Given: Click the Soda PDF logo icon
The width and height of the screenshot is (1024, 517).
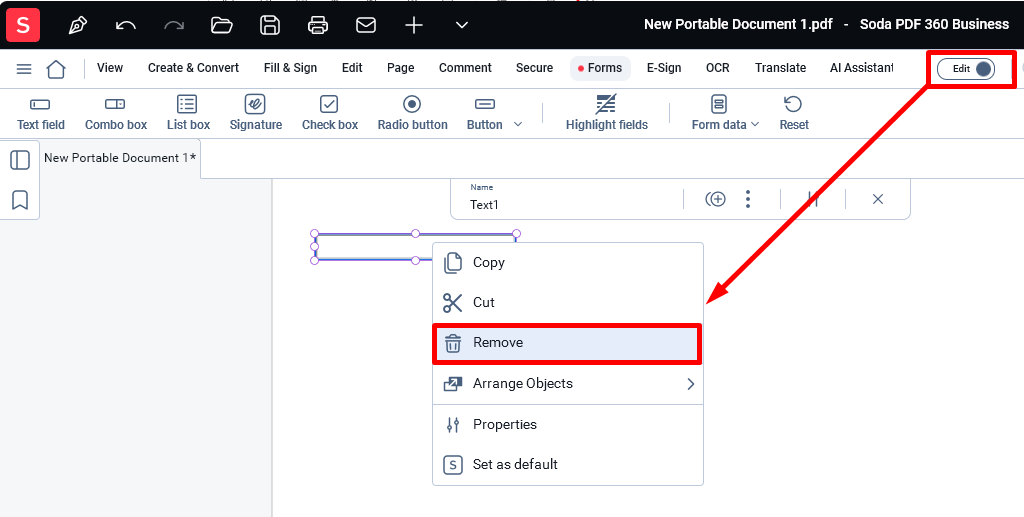Looking at the screenshot, I should tap(23, 25).
